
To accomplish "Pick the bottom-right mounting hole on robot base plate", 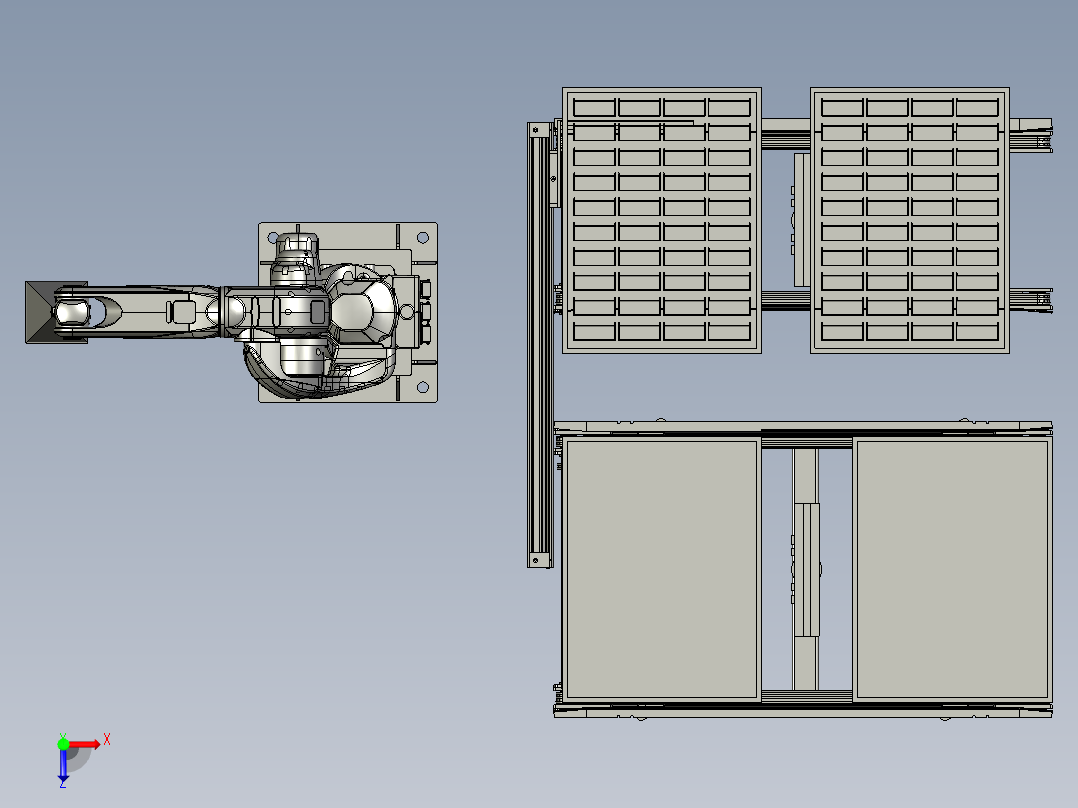I will [423, 387].
